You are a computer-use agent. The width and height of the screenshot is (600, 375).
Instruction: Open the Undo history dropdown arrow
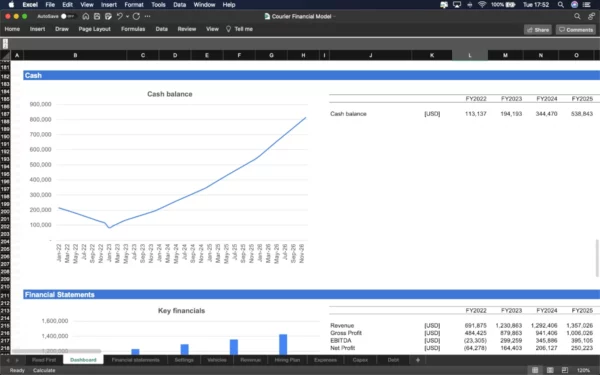tap(127, 16)
